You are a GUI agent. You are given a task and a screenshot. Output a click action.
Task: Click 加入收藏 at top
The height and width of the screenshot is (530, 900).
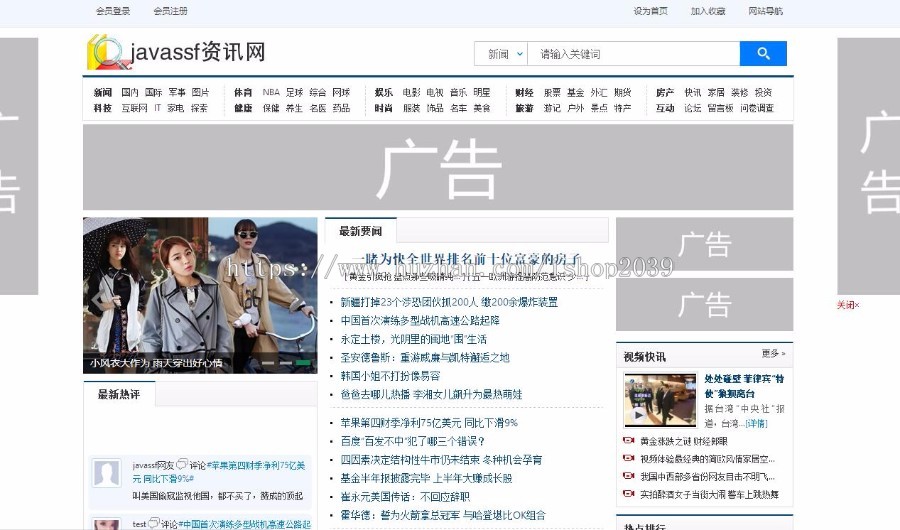(x=708, y=11)
